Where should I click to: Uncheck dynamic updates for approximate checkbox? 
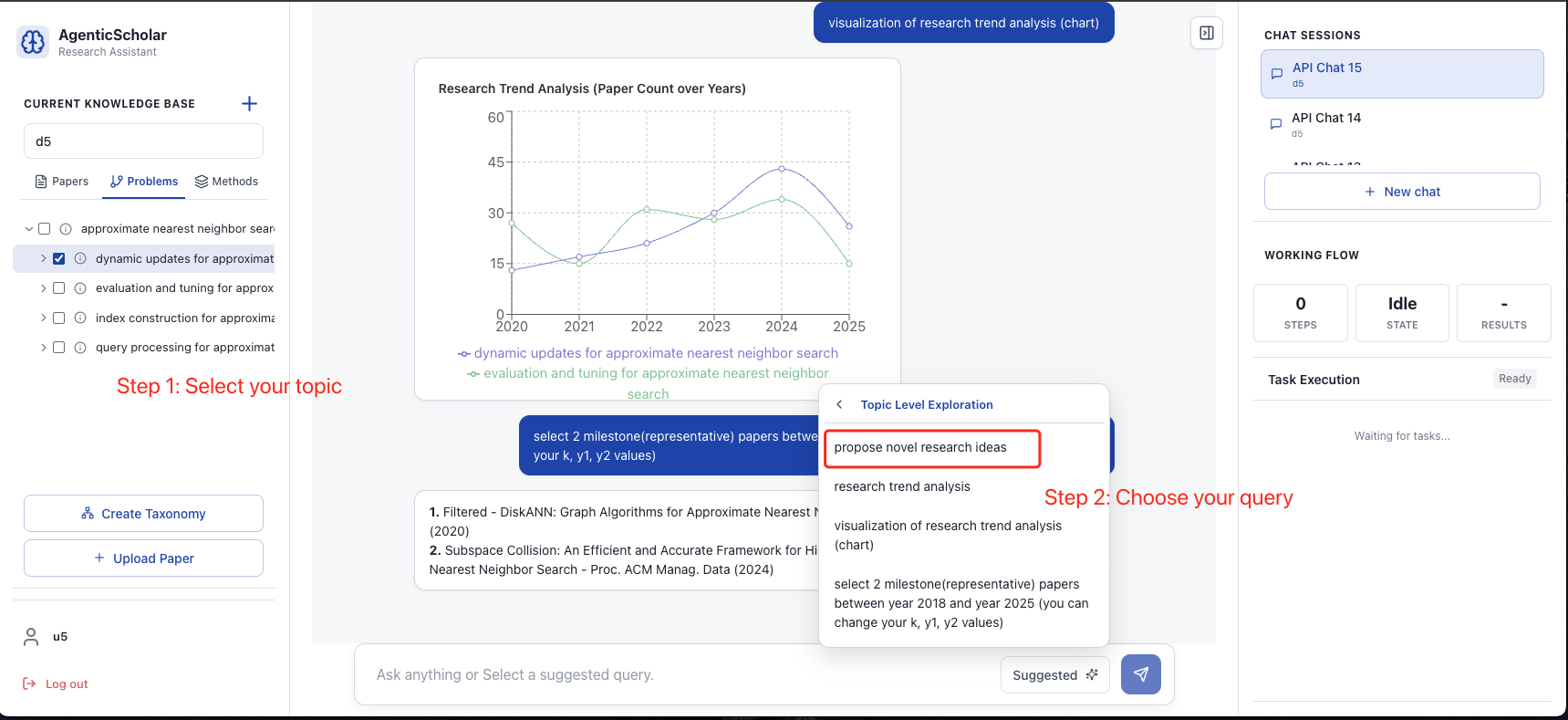58,258
